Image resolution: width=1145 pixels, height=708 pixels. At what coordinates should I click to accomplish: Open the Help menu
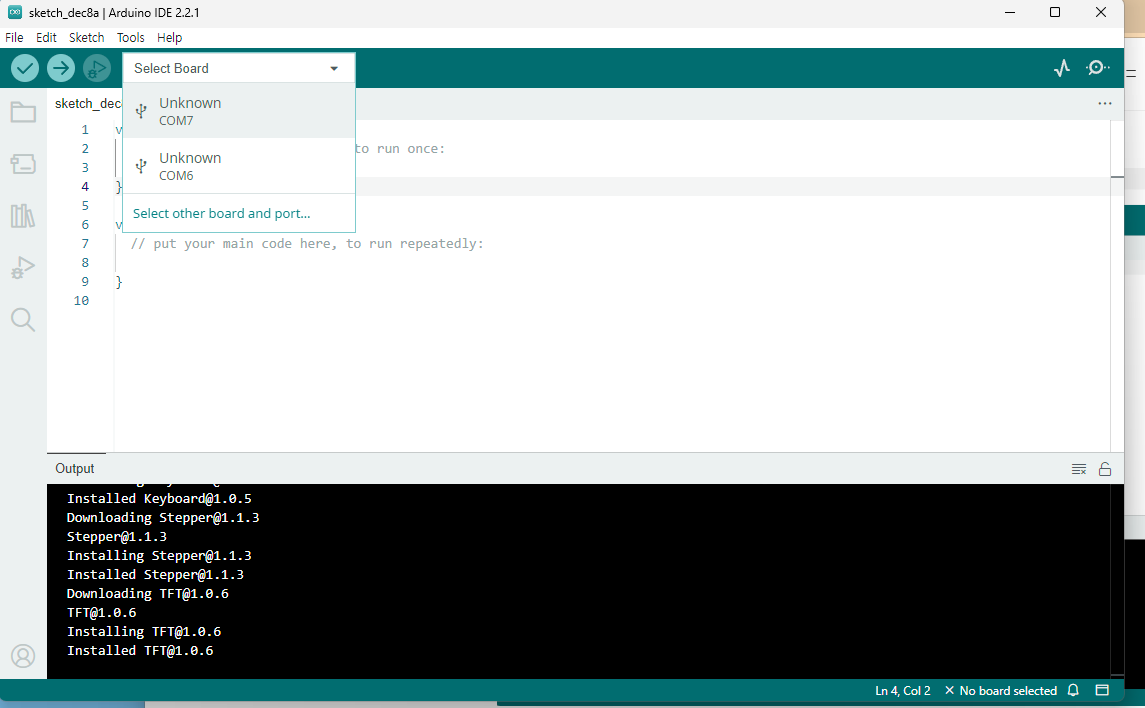tap(169, 38)
